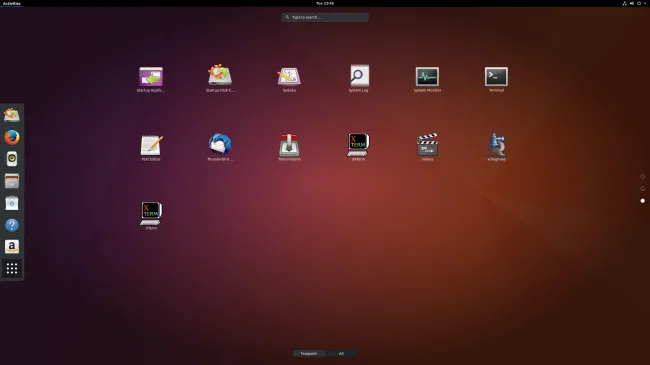650x365 pixels.
Task: Open the Help icon in the dock
Action: point(12,225)
